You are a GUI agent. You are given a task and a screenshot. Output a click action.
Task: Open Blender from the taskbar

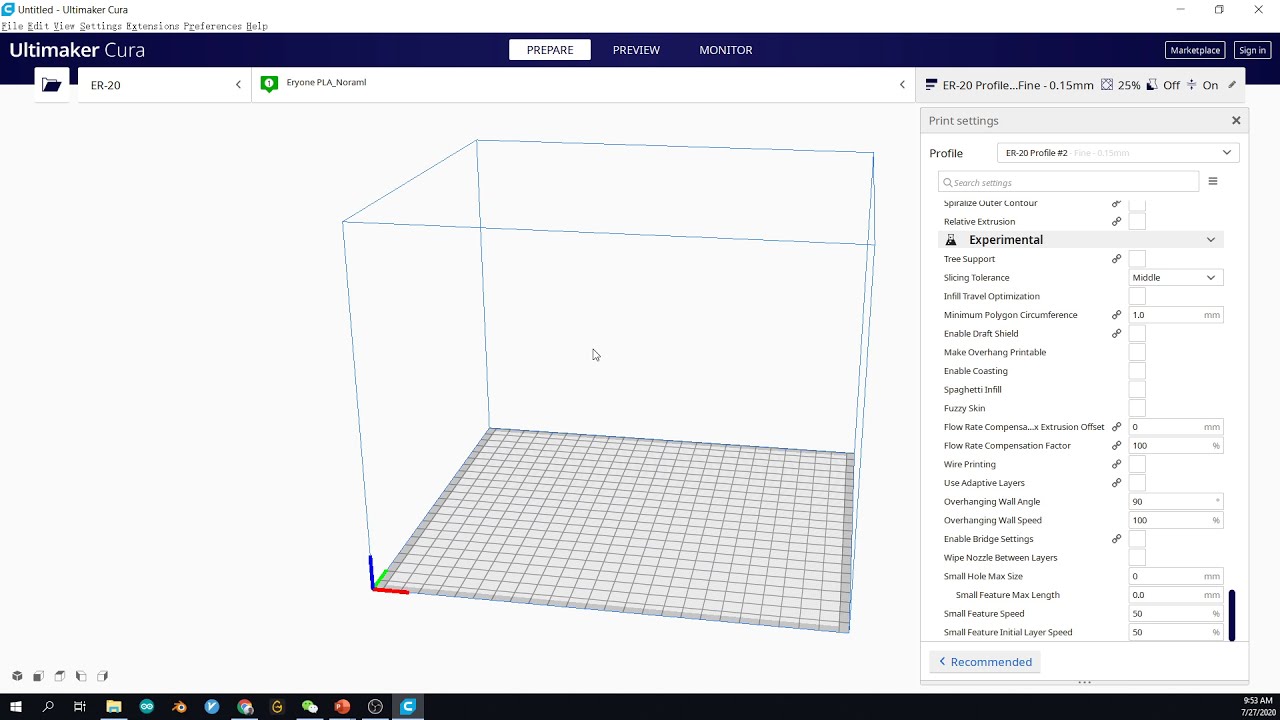coord(180,707)
